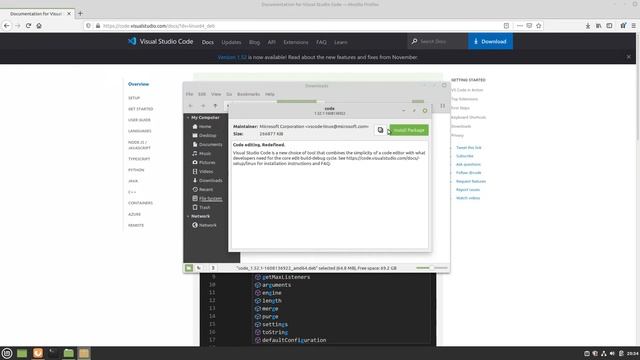This screenshot has height=360, width=640.
Task: Open the Linux Mint start menu
Action: pos(7,353)
